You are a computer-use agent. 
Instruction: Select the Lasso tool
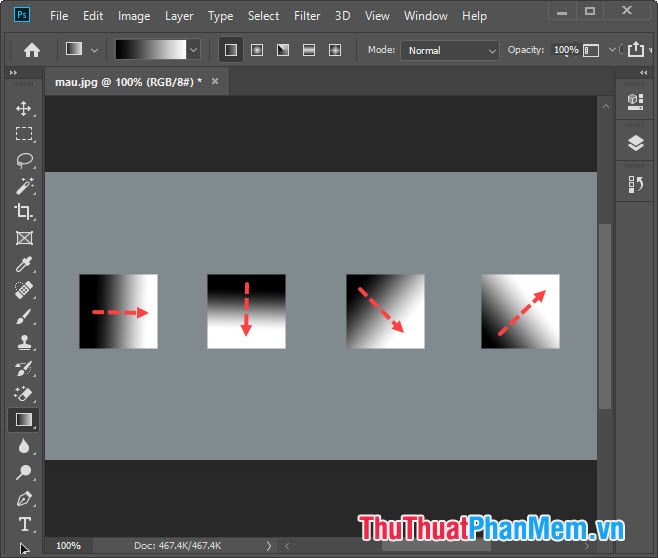coord(24,160)
